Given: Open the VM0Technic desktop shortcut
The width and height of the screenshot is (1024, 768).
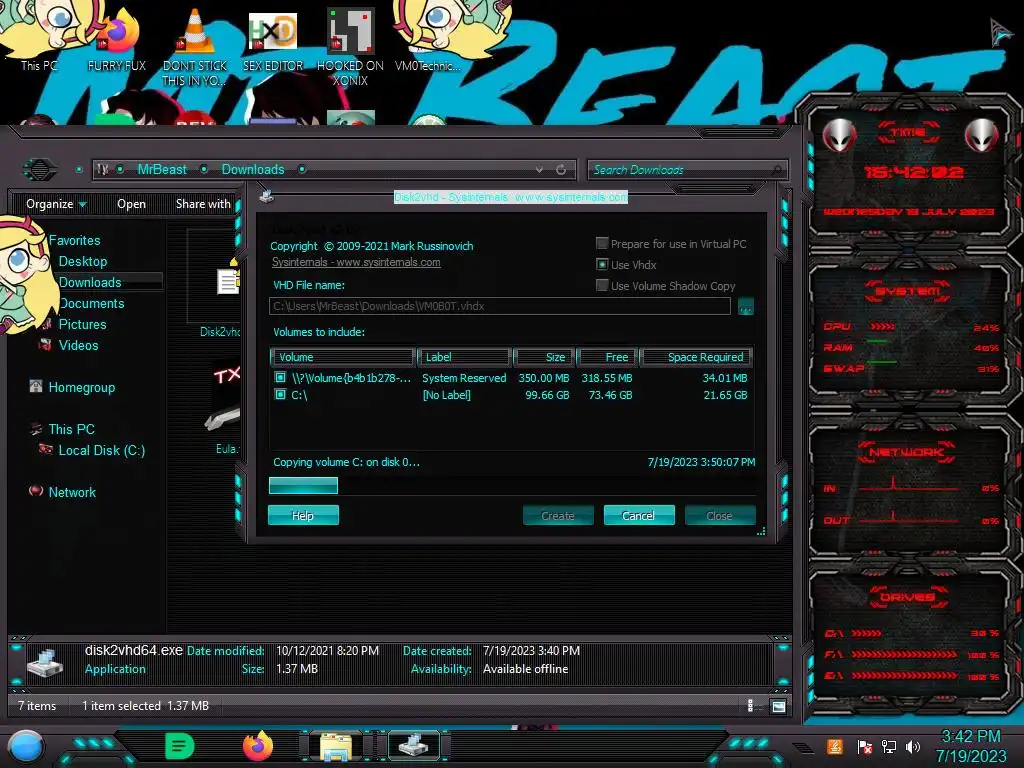Looking at the screenshot, I should click(x=428, y=36).
